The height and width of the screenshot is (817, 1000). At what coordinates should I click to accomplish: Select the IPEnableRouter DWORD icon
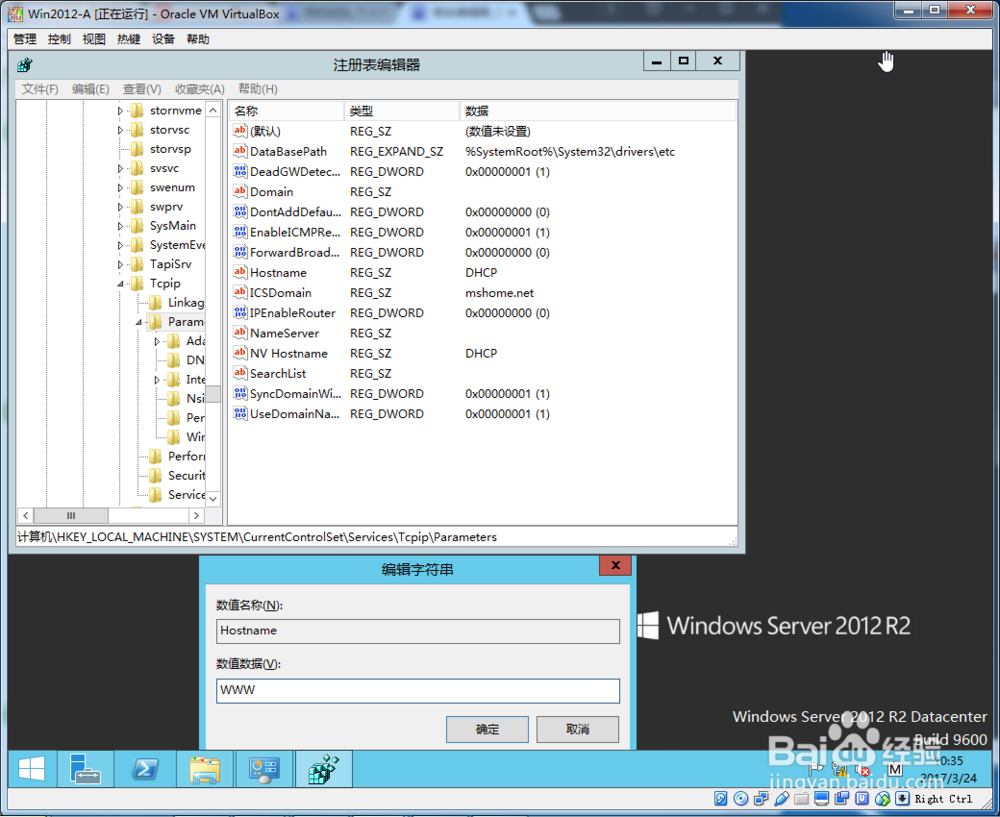pos(240,313)
